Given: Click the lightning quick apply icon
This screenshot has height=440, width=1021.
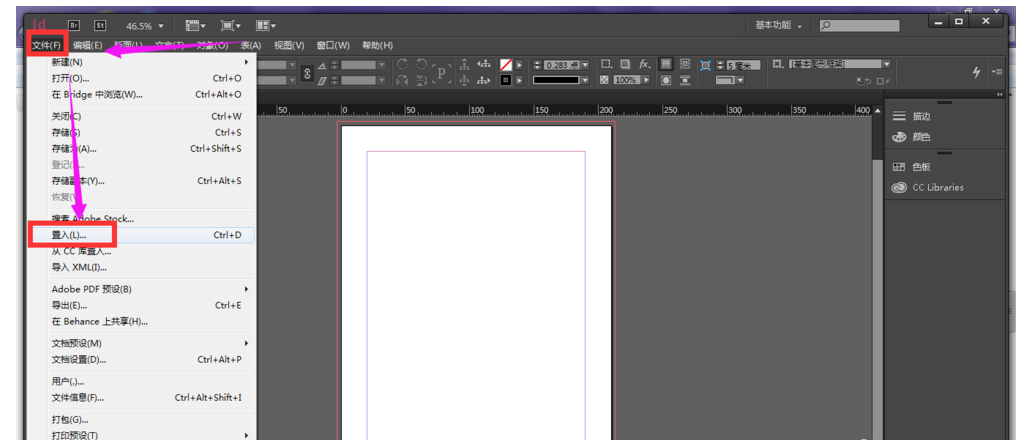Looking at the screenshot, I should [x=976, y=72].
